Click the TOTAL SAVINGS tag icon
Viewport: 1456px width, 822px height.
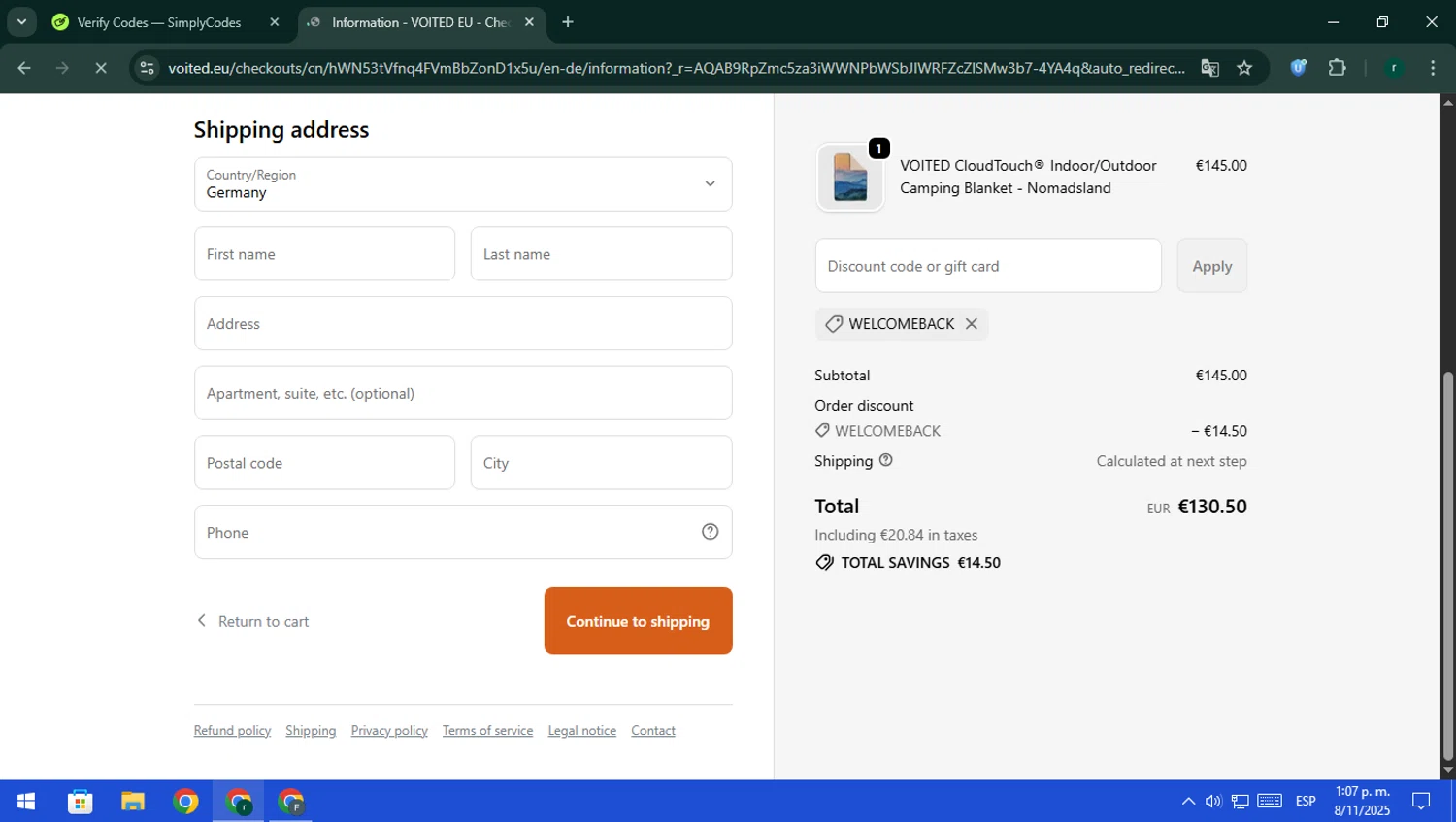pos(824,563)
